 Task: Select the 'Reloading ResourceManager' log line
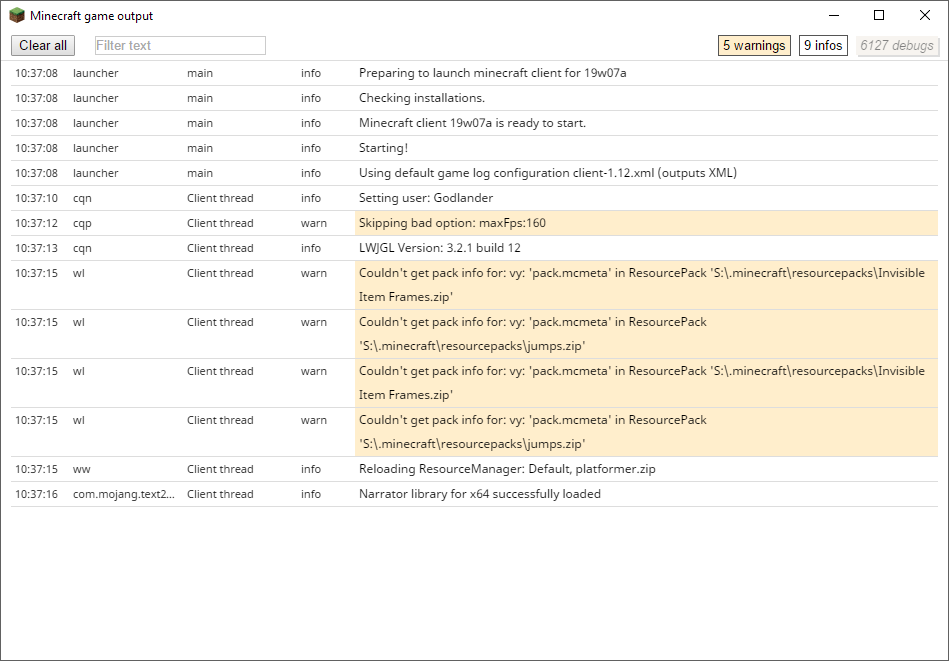tap(507, 469)
